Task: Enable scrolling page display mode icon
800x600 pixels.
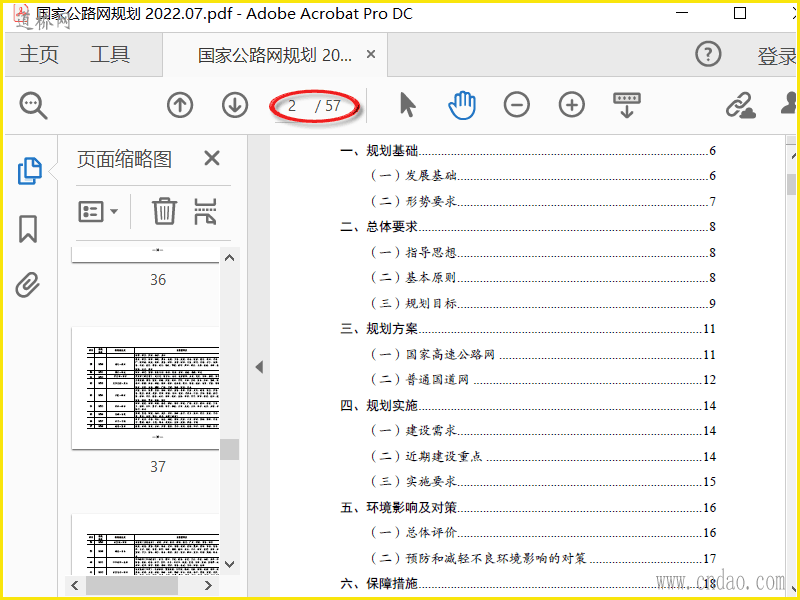Action: click(x=627, y=105)
